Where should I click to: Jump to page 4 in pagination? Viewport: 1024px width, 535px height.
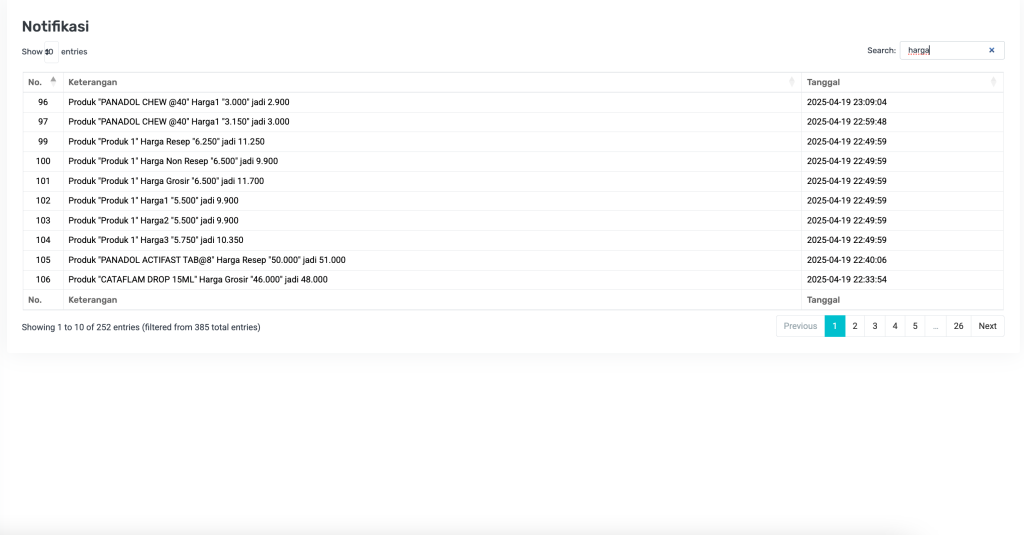[895, 326]
